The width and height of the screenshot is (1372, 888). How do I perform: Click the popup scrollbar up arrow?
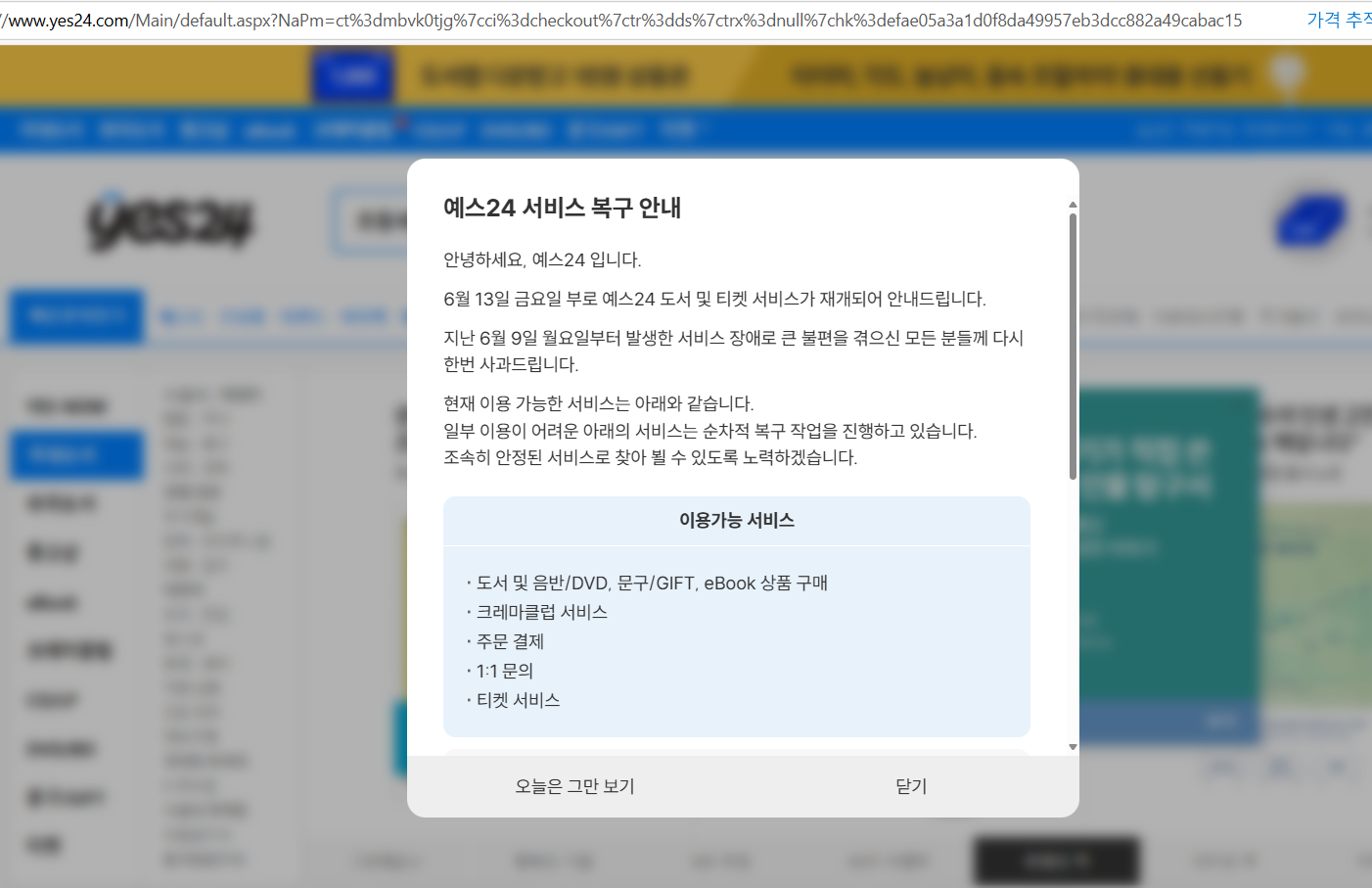pos(1073,206)
